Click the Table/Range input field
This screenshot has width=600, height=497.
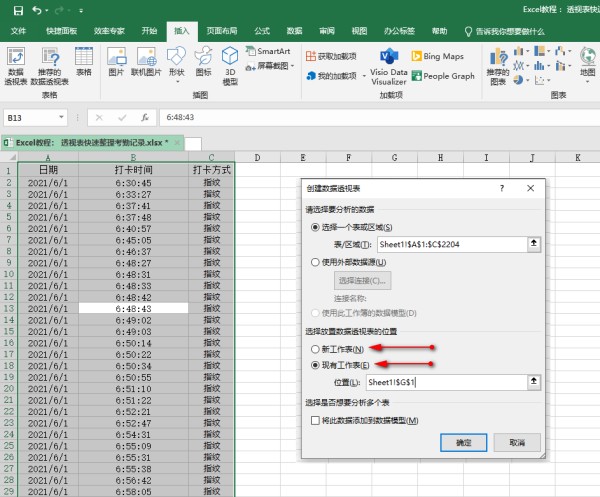452,244
